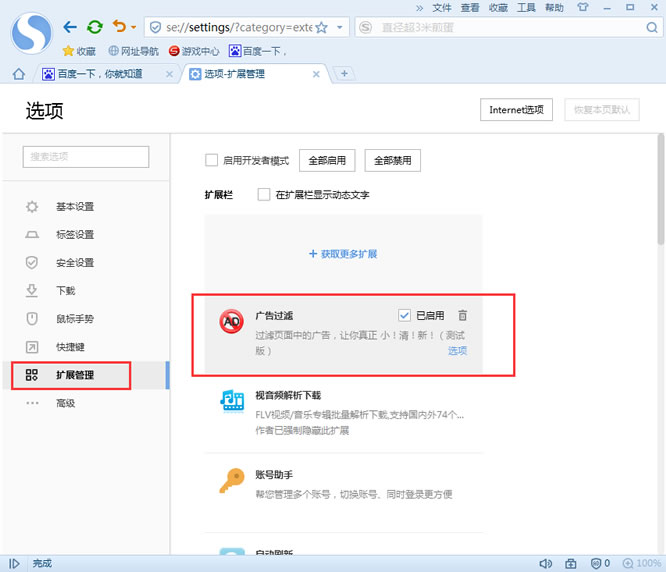Viewport: 666px width, 572px height.
Task: Click the sound speaker icon in status bar
Action: [x=546, y=563]
